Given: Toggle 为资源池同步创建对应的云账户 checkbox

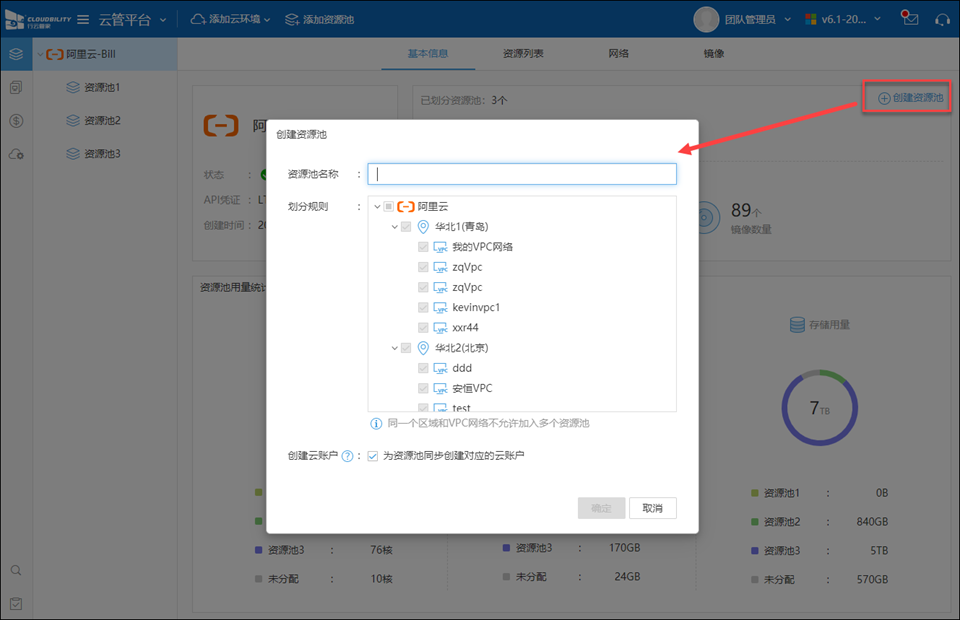Looking at the screenshot, I should coord(372,456).
